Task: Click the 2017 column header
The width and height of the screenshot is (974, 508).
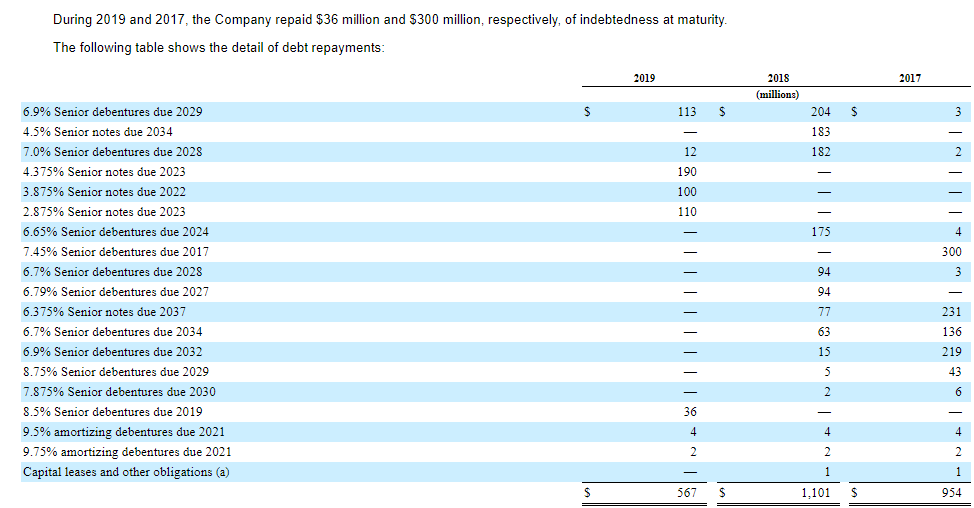Action: coord(910,78)
